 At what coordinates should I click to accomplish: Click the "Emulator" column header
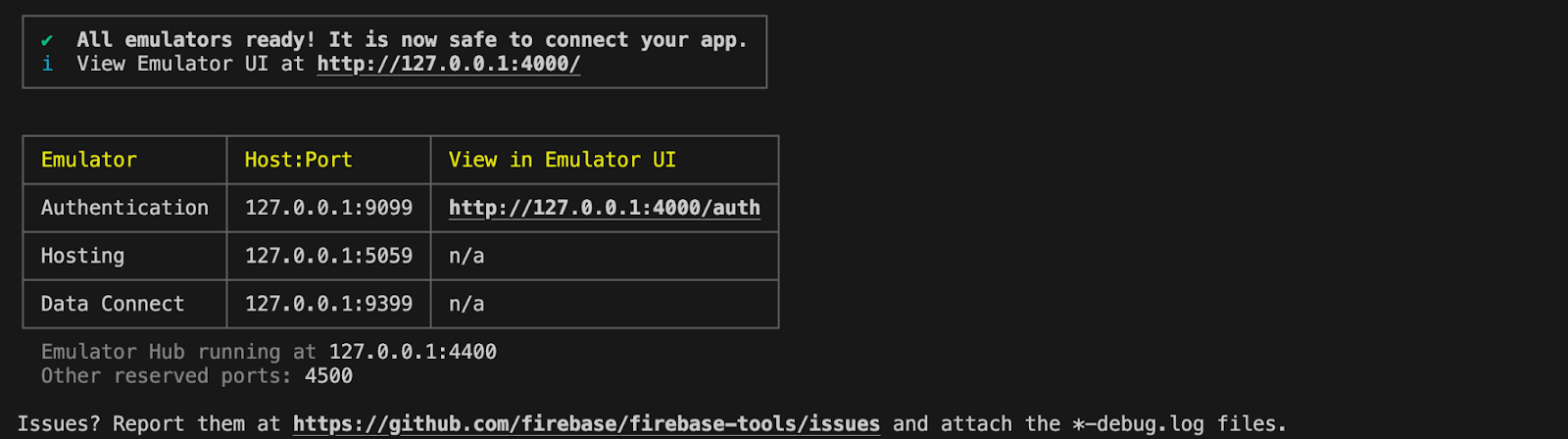coord(89,160)
